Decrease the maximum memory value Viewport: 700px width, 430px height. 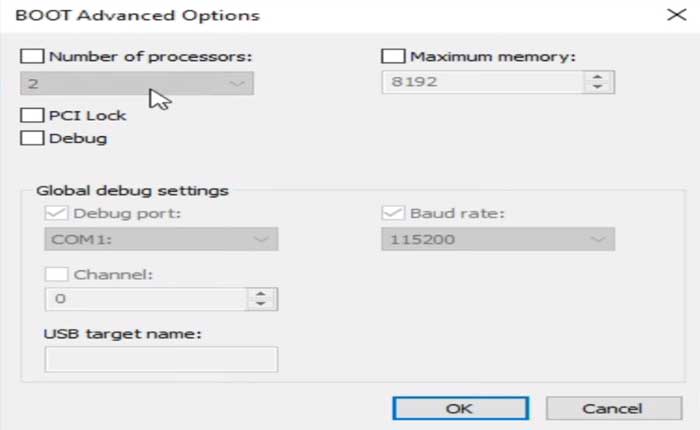point(598,89)
